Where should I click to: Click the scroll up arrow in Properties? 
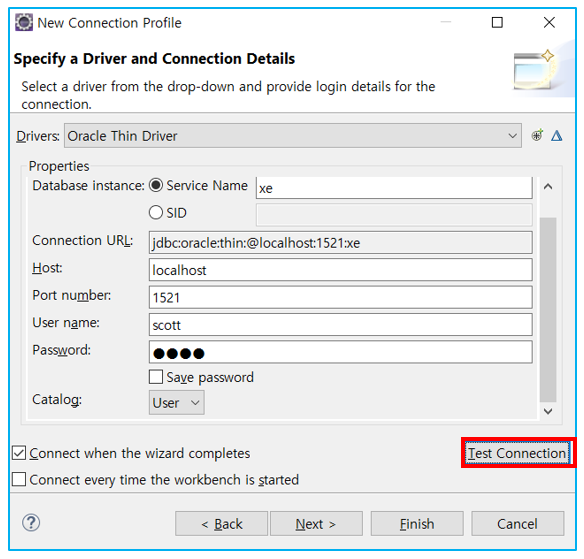(x=548, y=186)
